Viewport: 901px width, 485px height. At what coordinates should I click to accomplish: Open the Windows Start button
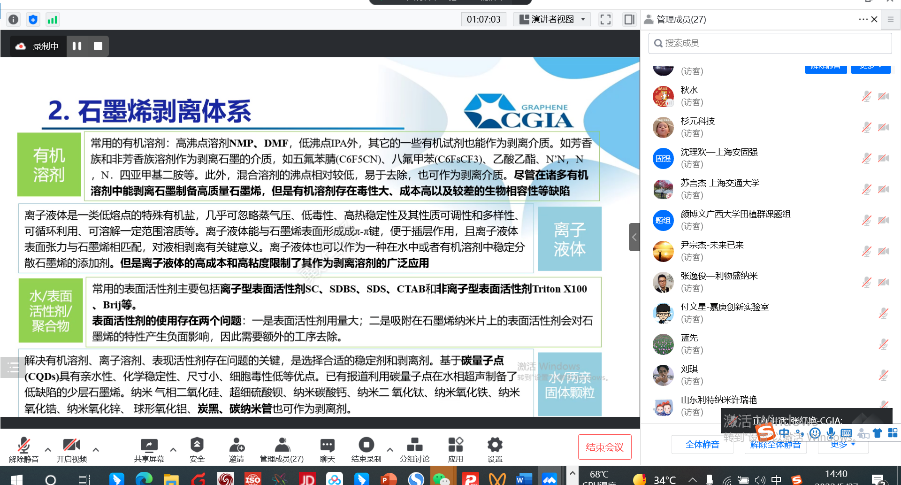click(x=16, y=479)
